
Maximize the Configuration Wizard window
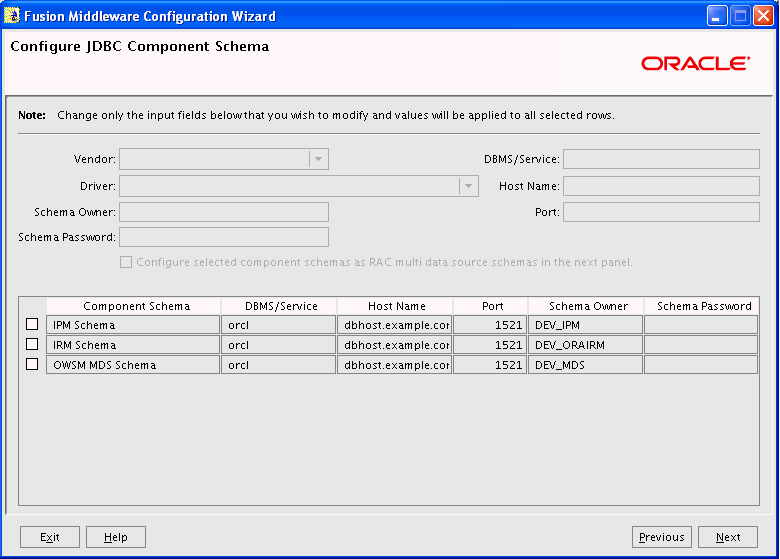coord(740,16)
